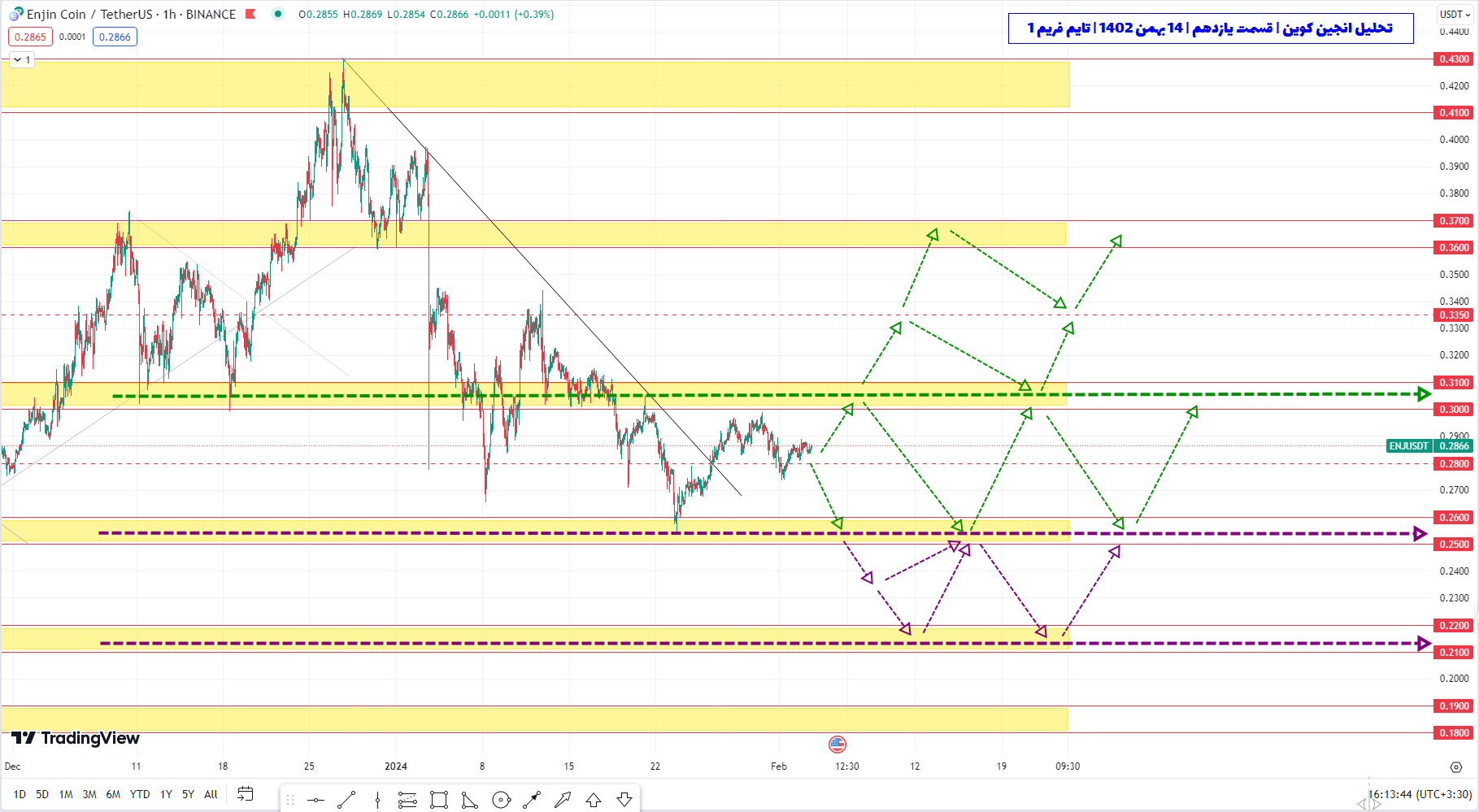Click the 0.2500 price level label

coord(1455,544)
